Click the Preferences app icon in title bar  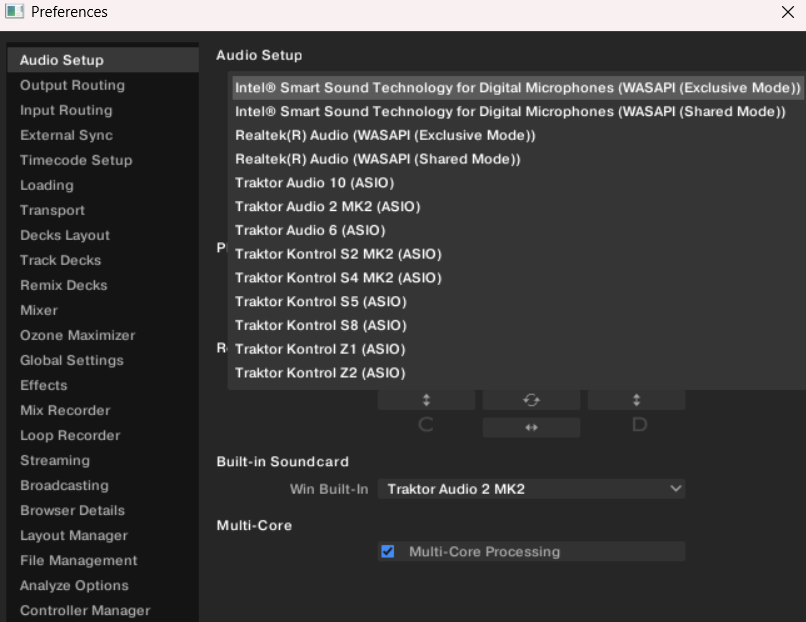[x=14, y=12]
